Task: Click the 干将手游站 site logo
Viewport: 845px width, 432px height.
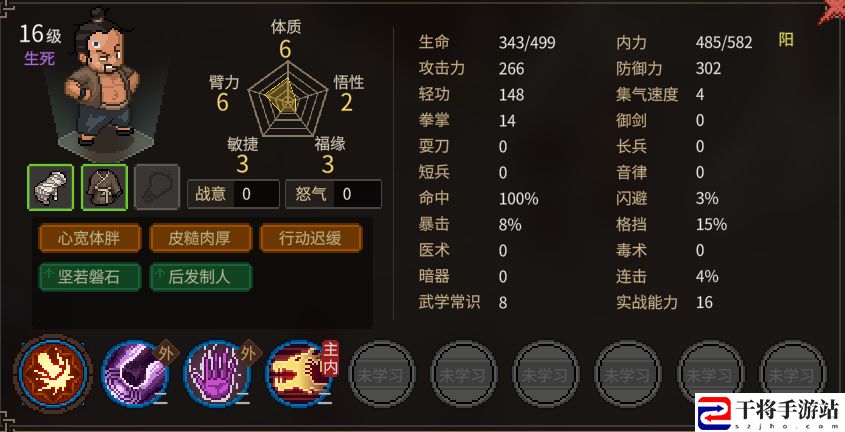Action: tap(770, 413)
